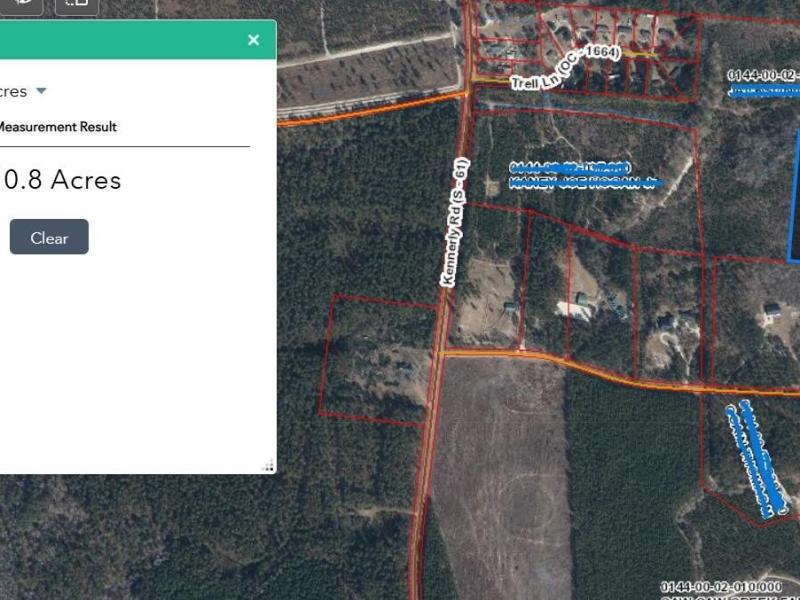The width and height of the screenshot is (800, 600).
Task: Click the Trell Ln (OC - 1664) road label
Action: 565,68
